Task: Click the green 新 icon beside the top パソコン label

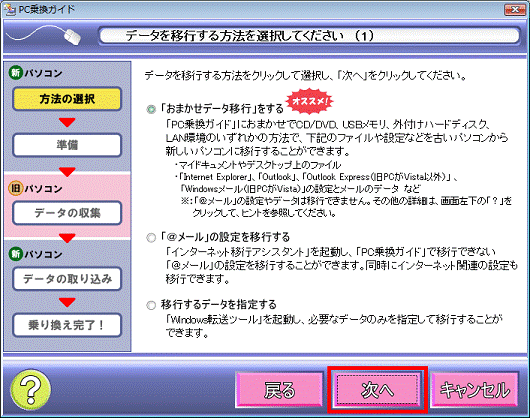Action: click(16, 73)
